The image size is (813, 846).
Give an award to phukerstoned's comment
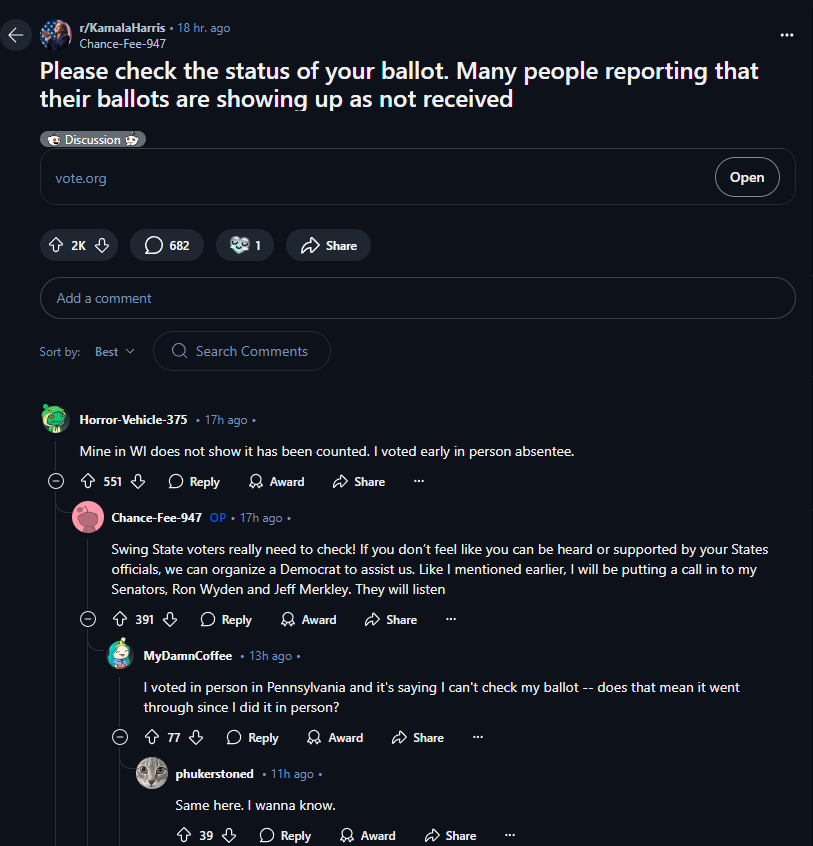pos(367,835)
